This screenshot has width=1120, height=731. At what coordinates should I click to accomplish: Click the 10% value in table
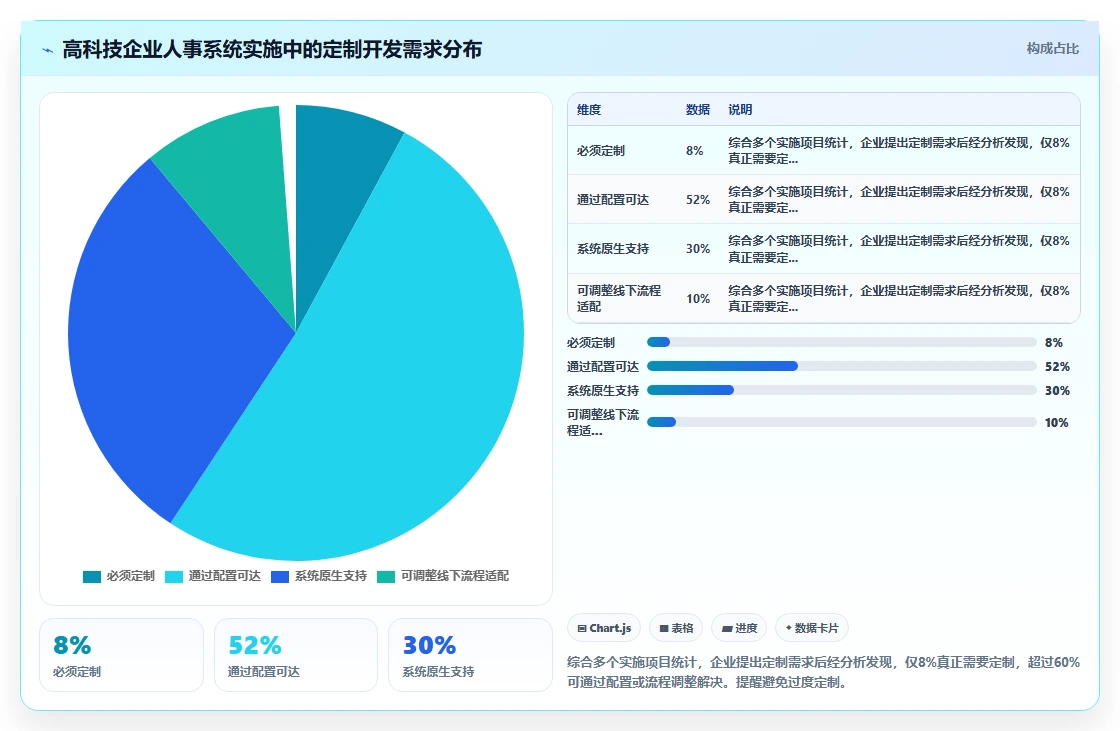pos(698,299)
